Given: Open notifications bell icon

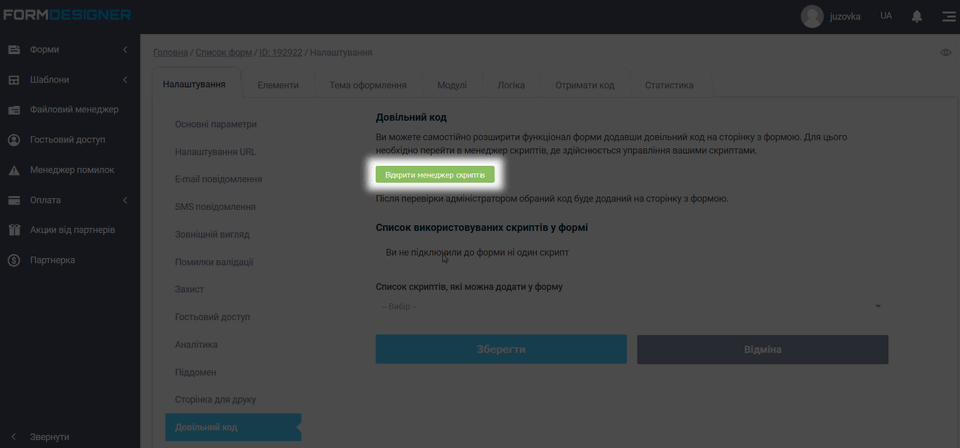Looking at the screenshot, I should pyautogui.click(x=916, y=16).
